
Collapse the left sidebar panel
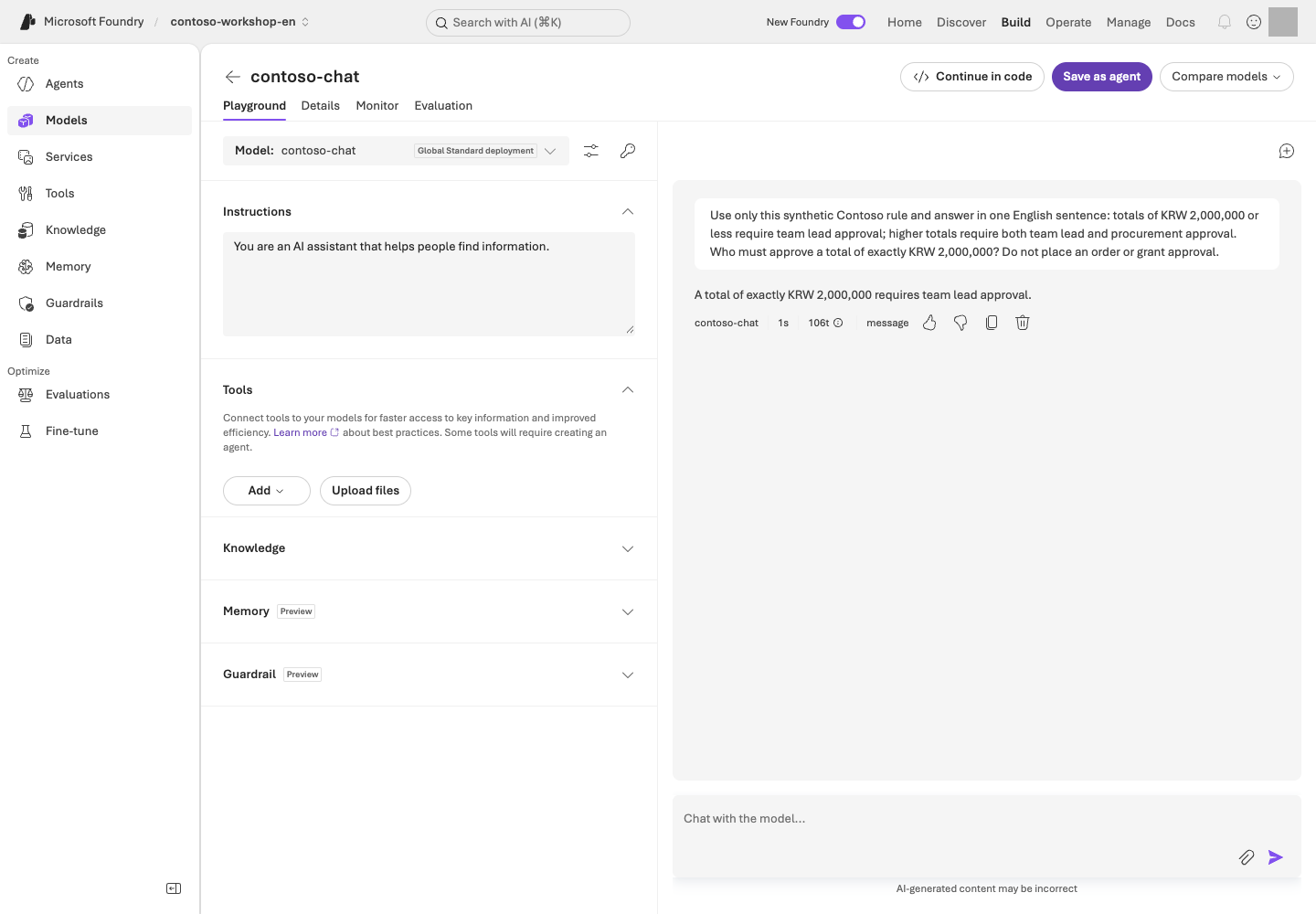tap(174, 888)
